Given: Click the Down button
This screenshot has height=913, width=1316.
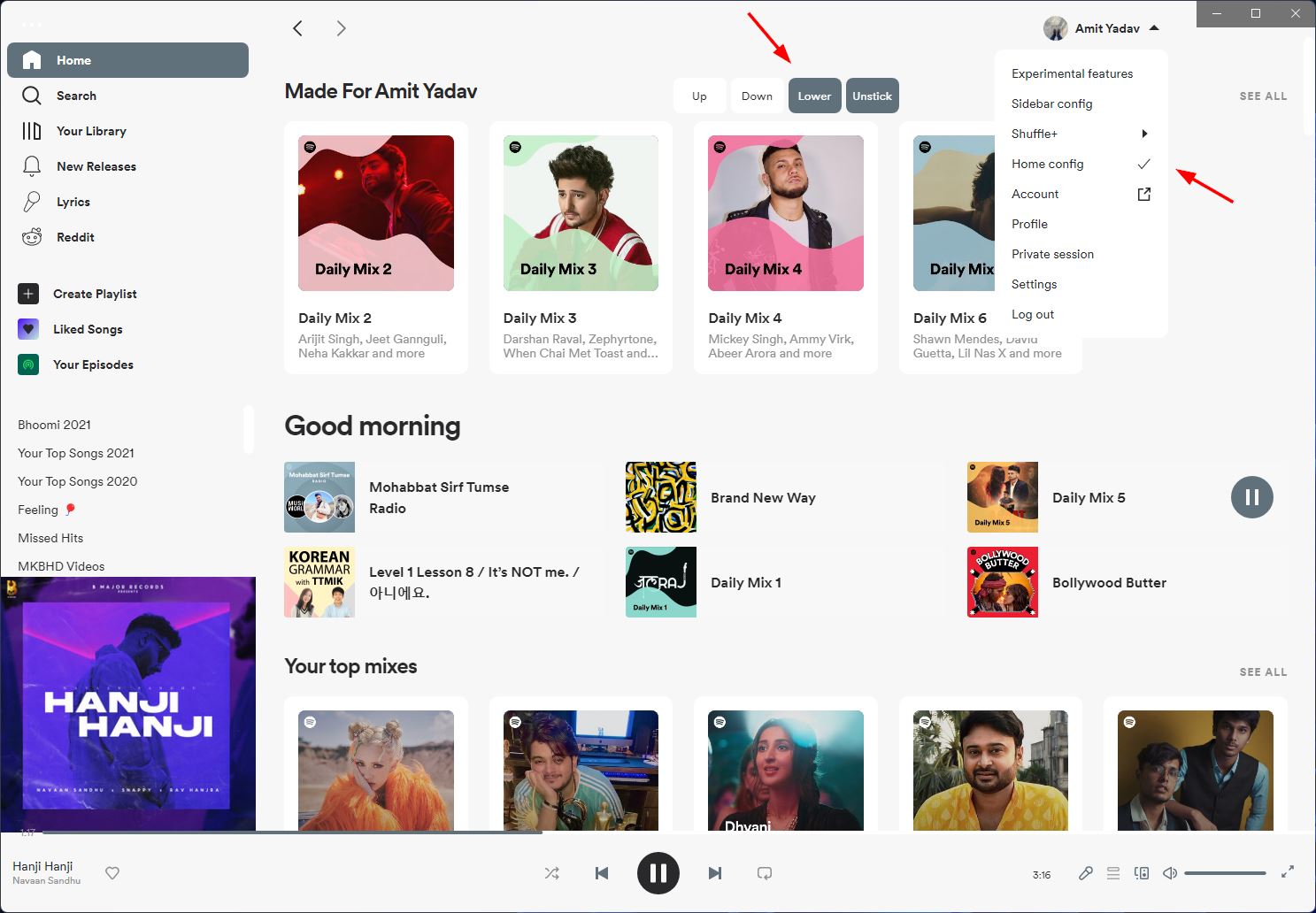Looking at the screenshot, I should pyautogui.click(x=757, y=96).
